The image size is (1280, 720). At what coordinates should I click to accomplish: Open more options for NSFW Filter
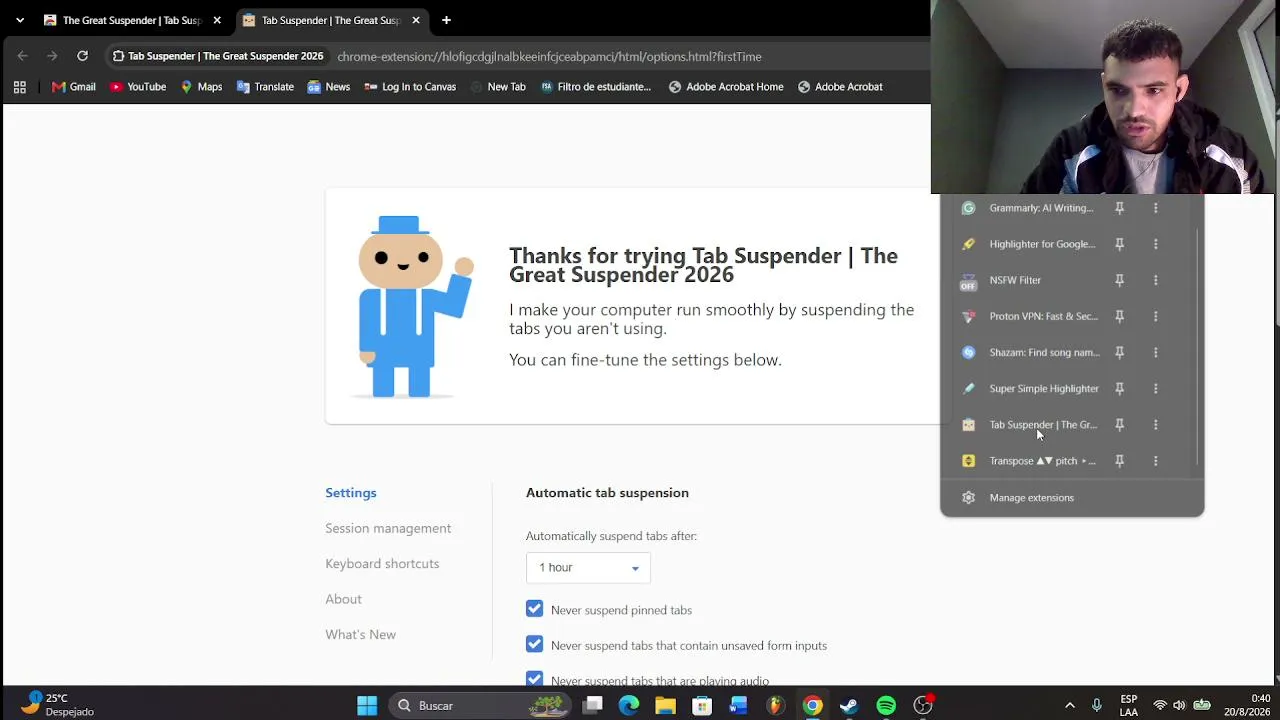[x=1155, y=280]
